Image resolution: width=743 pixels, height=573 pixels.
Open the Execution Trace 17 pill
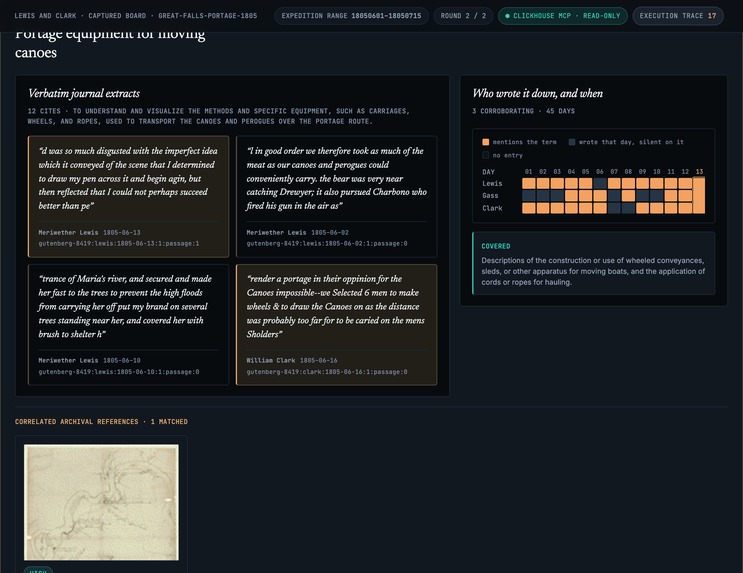coord(678,16)
